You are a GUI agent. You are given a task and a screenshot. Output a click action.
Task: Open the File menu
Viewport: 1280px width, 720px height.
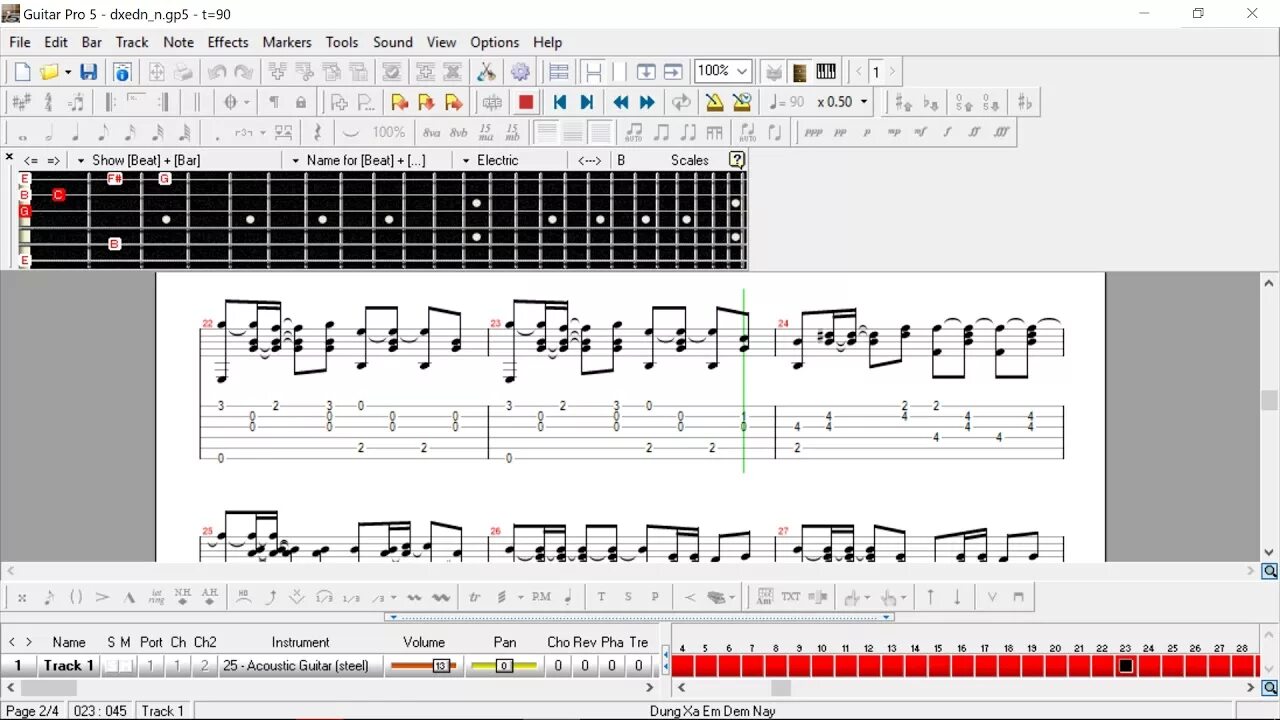click(x=20, y=42)
